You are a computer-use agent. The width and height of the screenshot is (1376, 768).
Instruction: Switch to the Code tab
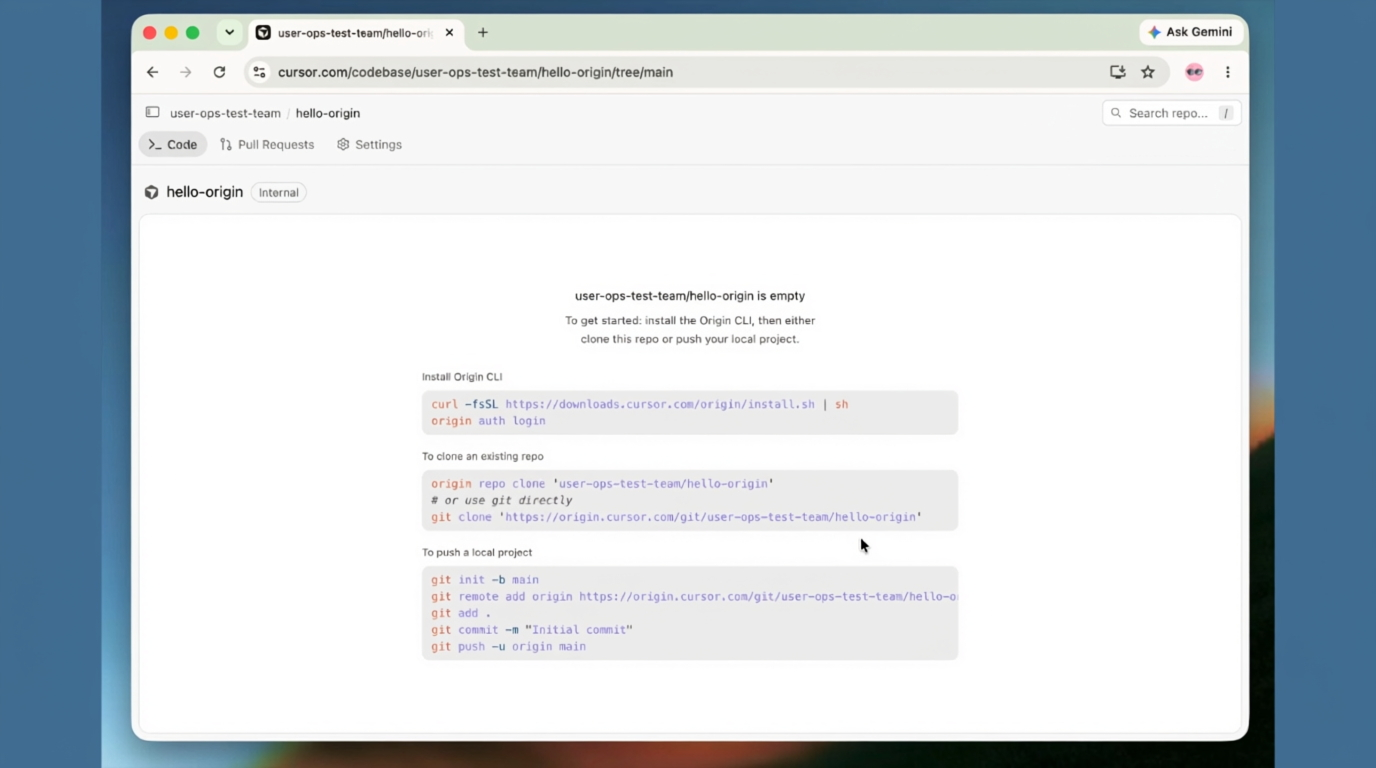click(173, 144)
